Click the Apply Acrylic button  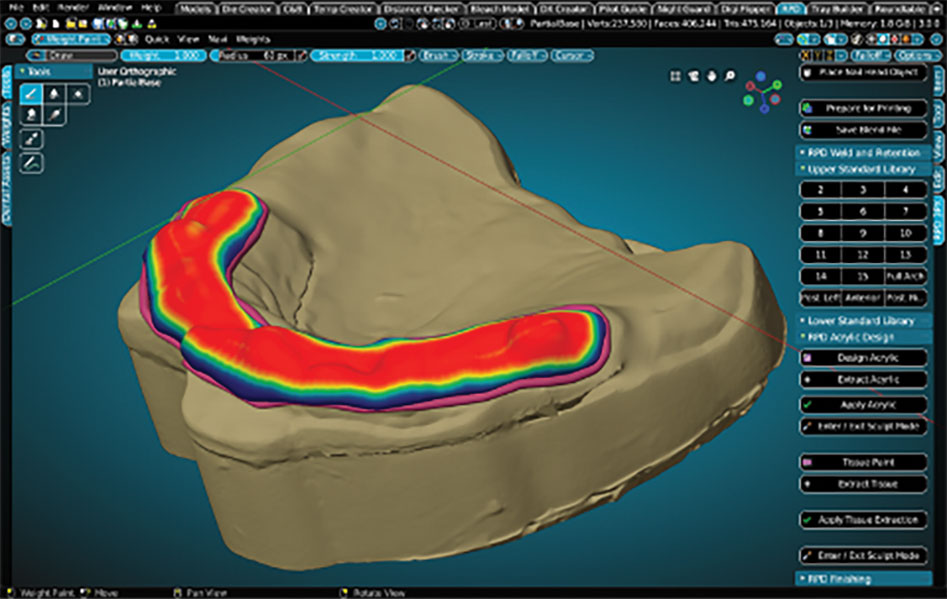[x=864, y=404]
